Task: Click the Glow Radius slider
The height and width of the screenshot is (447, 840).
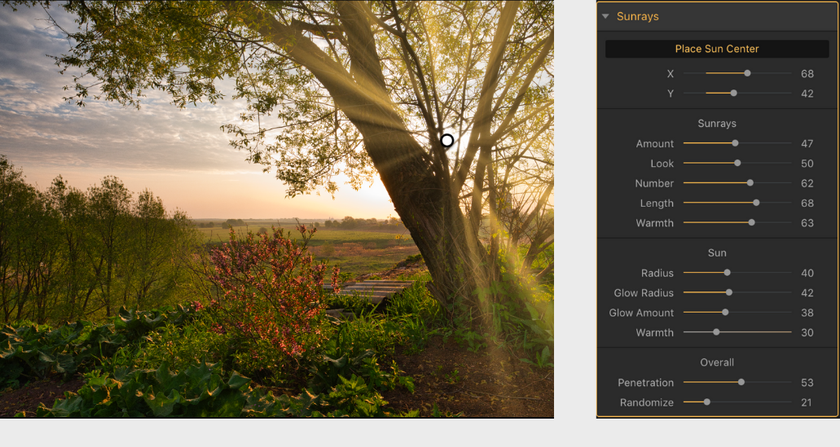Action: click(x=737, y=293)
